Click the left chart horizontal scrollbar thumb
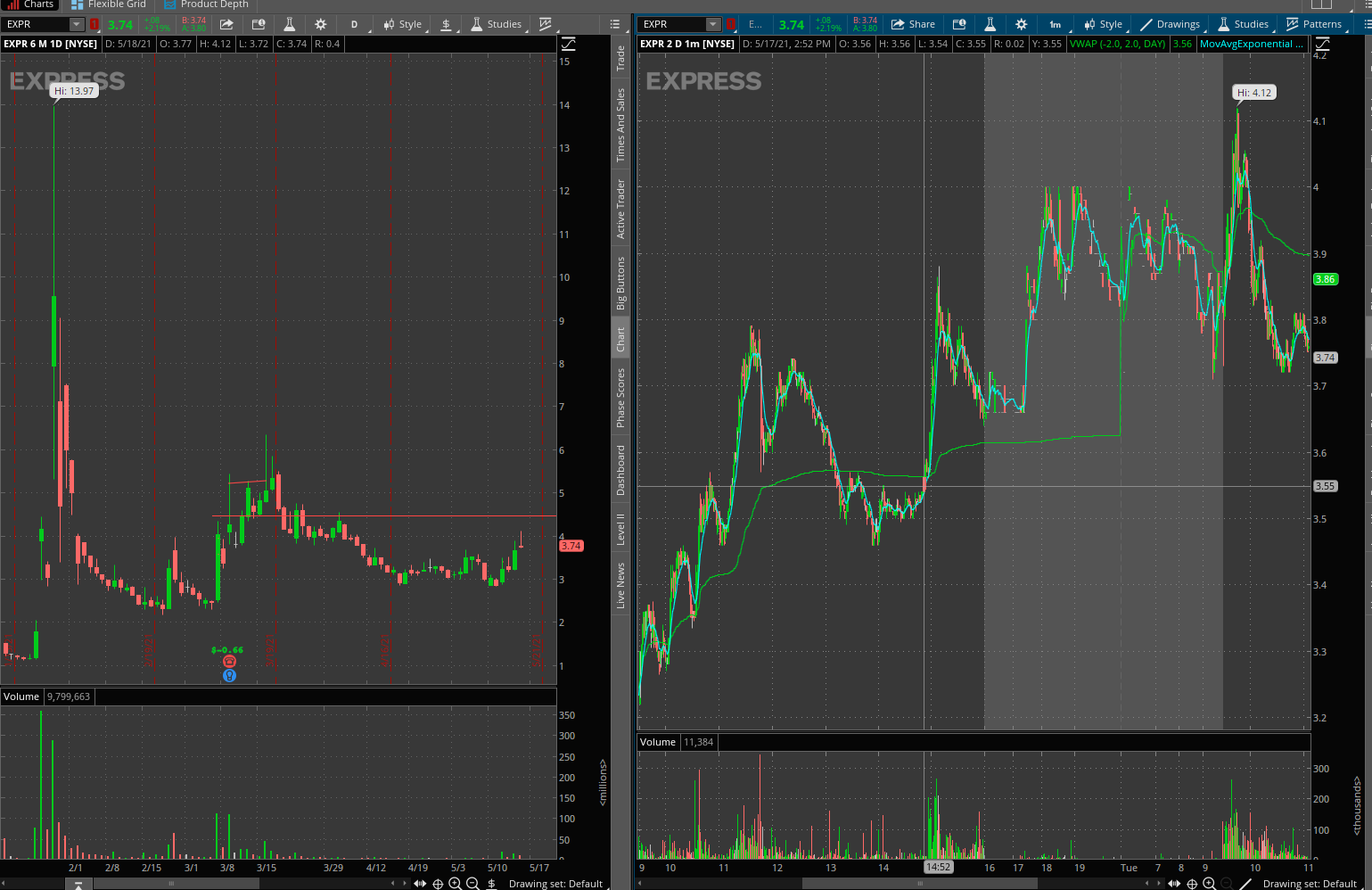The height and width of the screenshot is (890, 1372). pos(177,884)
